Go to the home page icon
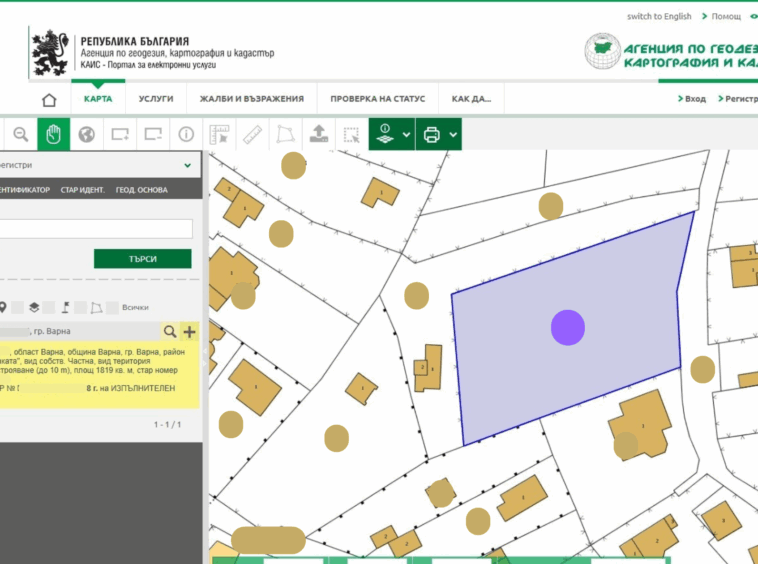758x564 pixels. pyautogui.click(x=49, y=100)
